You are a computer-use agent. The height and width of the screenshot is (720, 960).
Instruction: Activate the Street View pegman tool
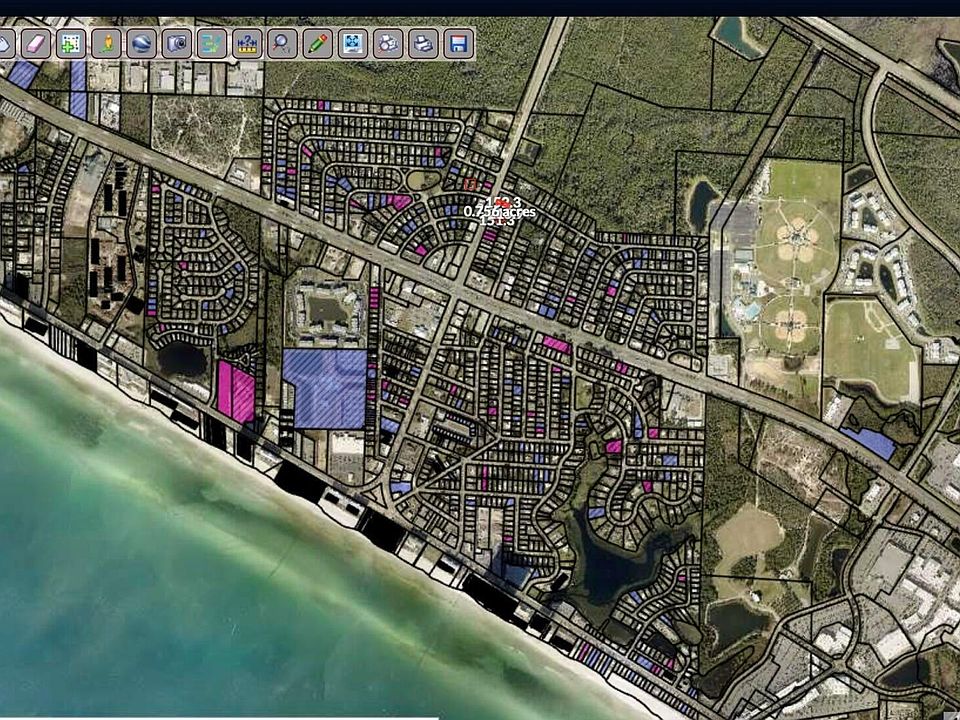pyautogui.click(x=106, y=43)
